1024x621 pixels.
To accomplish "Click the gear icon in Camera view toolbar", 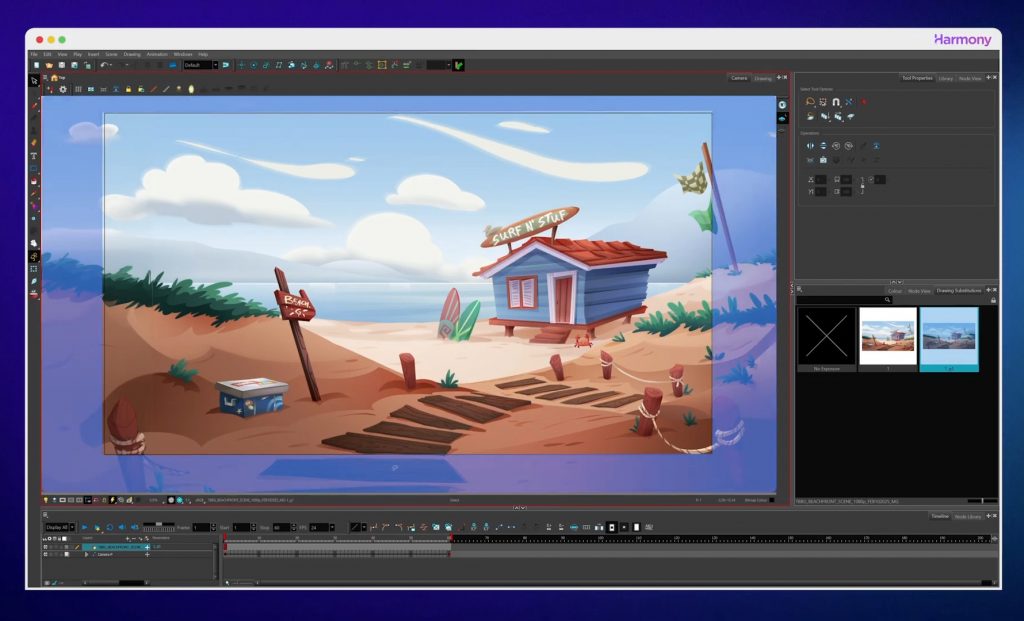I will click(63, 89).
